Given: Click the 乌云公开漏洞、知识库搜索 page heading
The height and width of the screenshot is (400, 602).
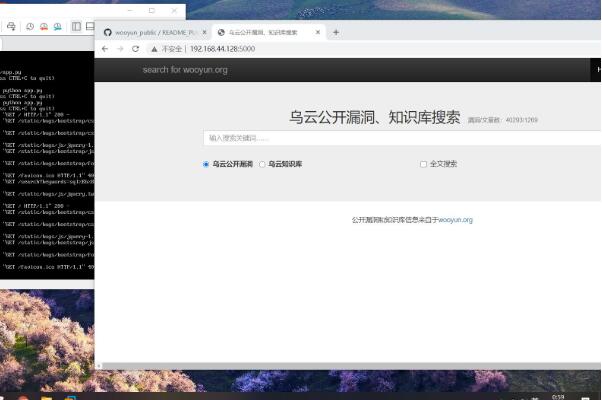Looking at the screenshot, I should coord(374,117).
